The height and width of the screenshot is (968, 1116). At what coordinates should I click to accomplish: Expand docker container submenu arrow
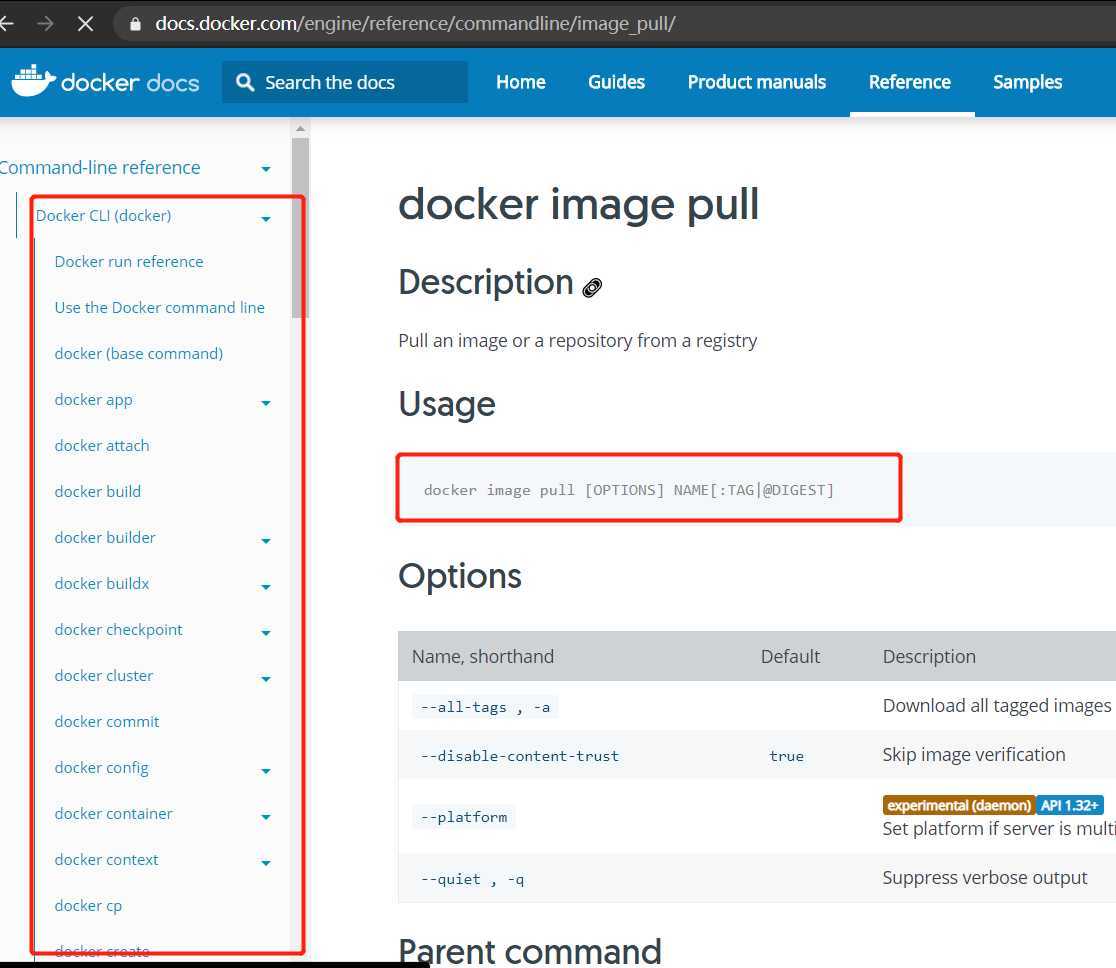pyautogui.click(x=265, y=817)
